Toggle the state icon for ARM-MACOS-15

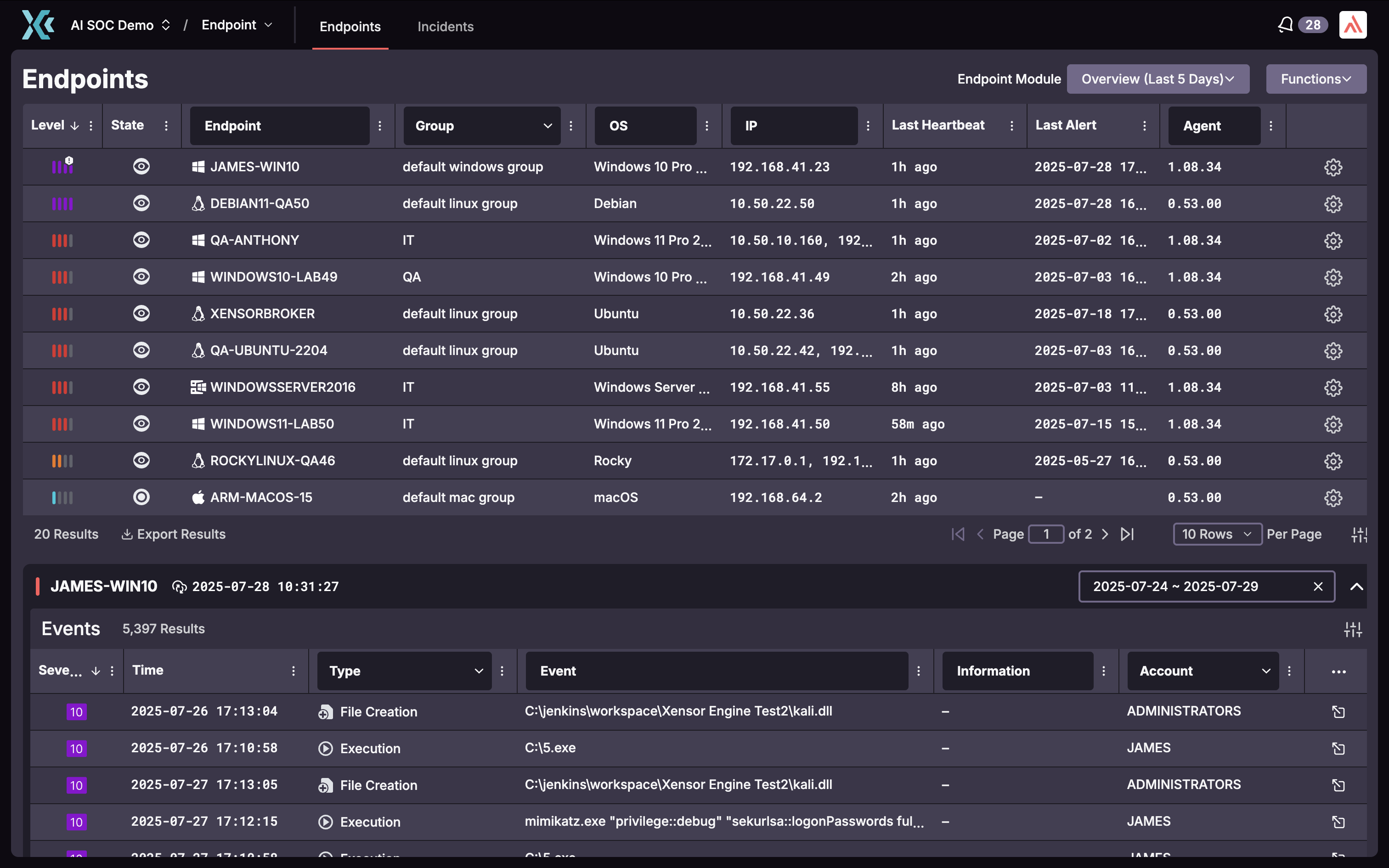[x=141, y=497]
